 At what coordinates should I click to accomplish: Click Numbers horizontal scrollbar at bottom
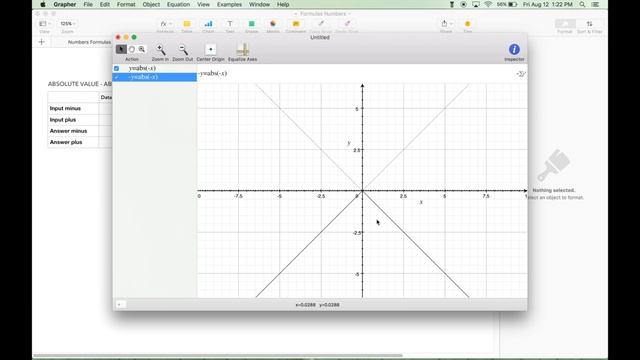[x=217, y=356]
